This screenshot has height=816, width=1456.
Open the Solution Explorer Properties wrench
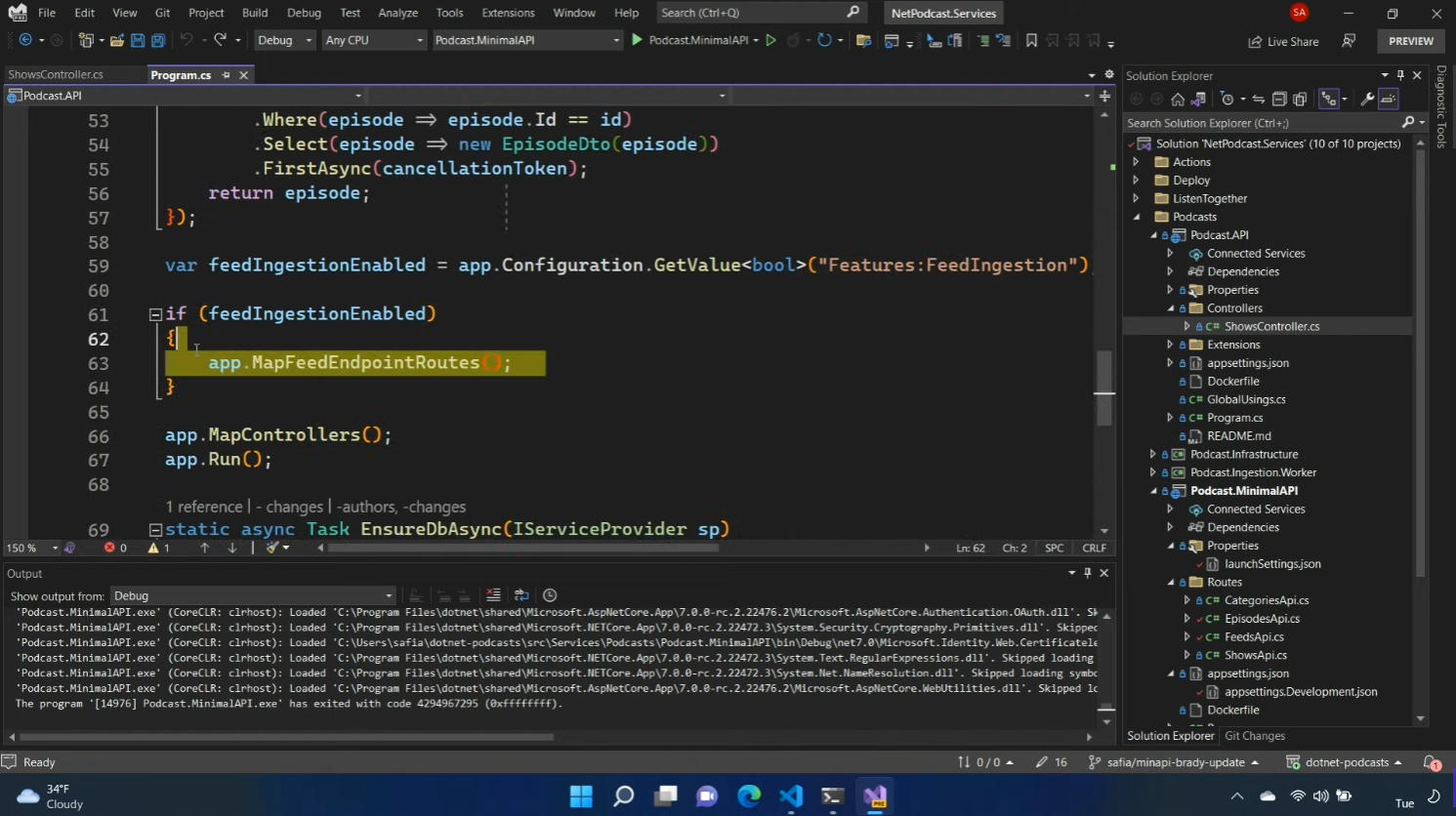[x=1367, y=99]
